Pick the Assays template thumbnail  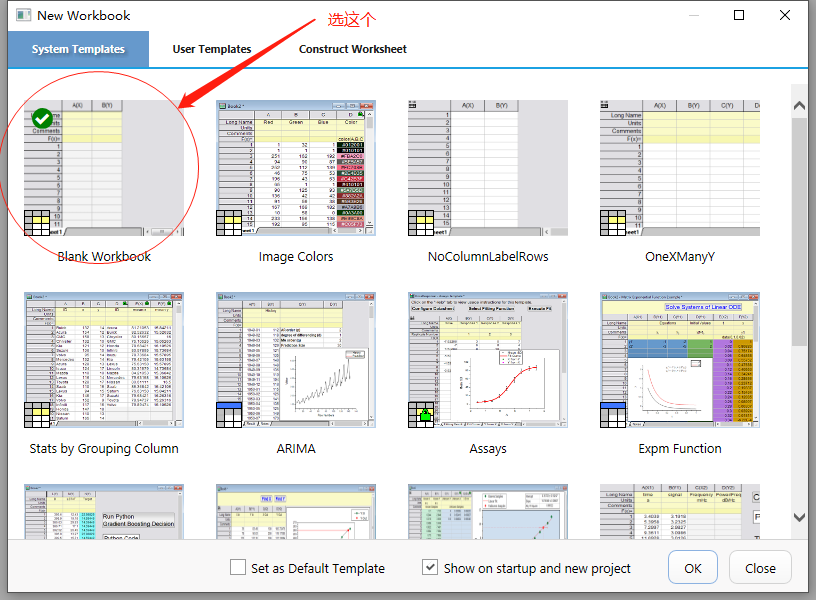click(x=488, y=360)
